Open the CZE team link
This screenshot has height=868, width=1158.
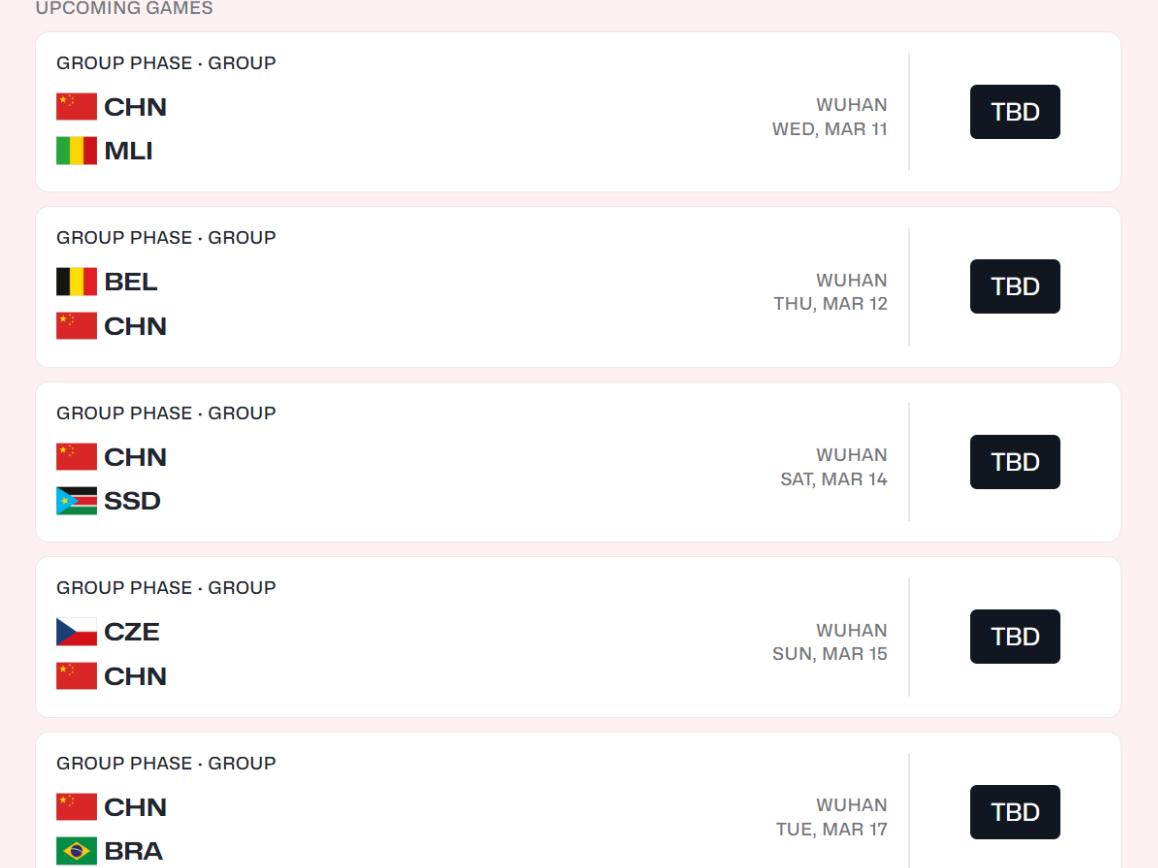point(132,632)
